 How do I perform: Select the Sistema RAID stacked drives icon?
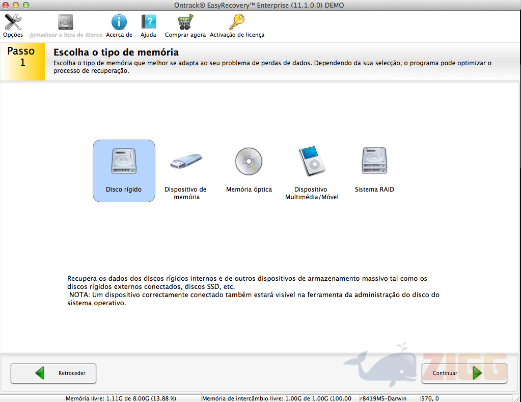tap(374, 161)
